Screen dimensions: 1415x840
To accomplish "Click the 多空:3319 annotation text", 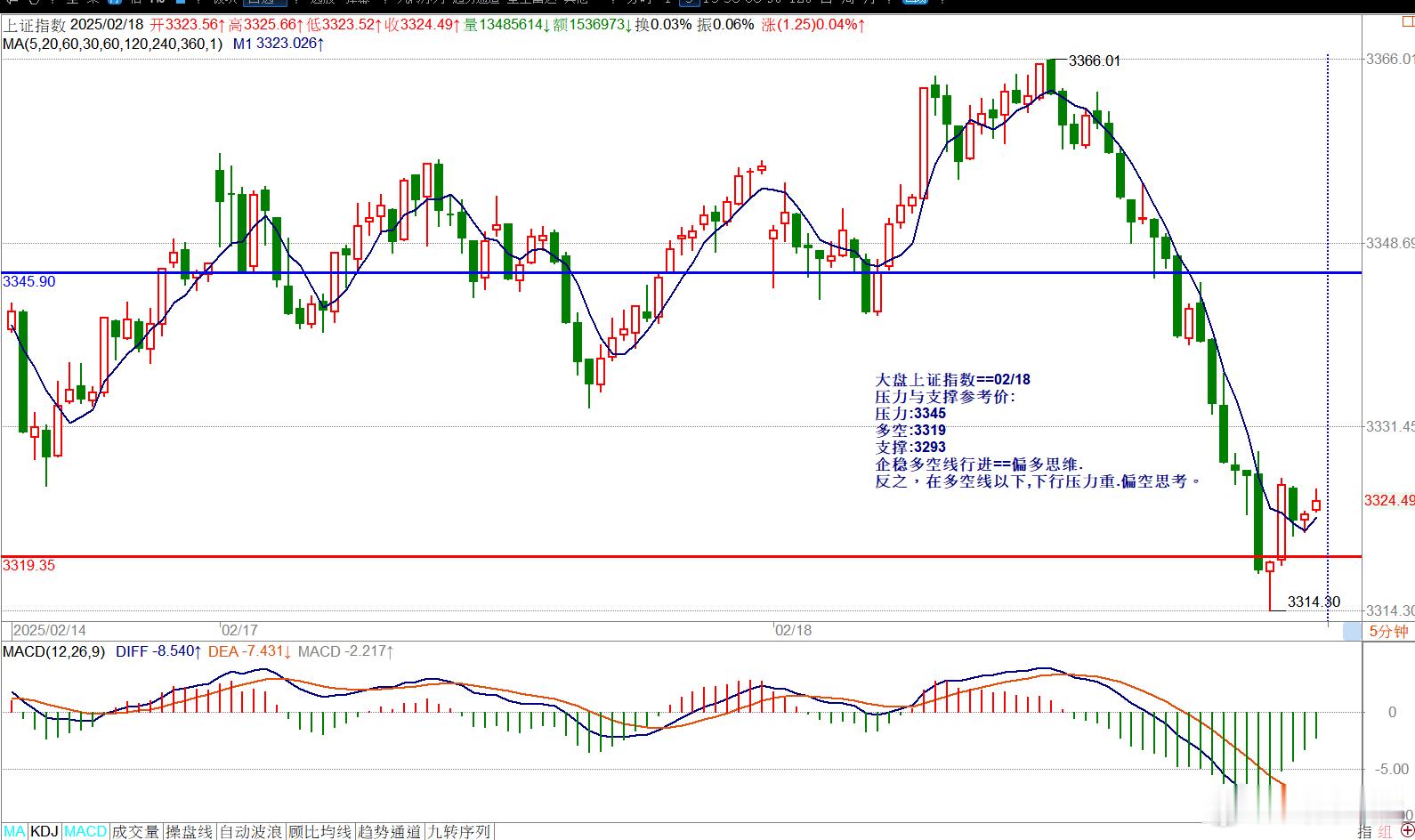I will click(910, 430).
